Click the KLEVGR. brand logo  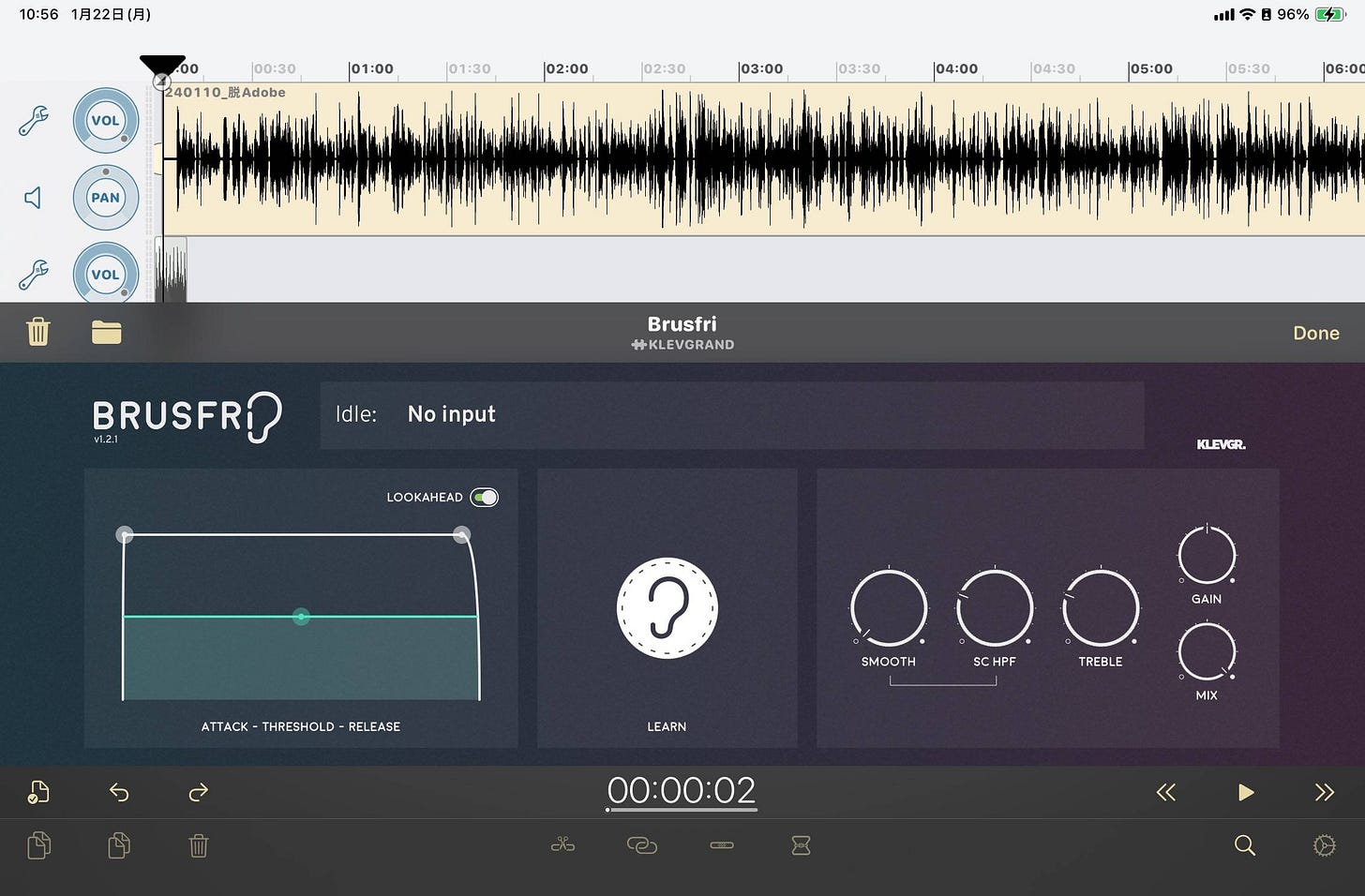(1221, 444)
